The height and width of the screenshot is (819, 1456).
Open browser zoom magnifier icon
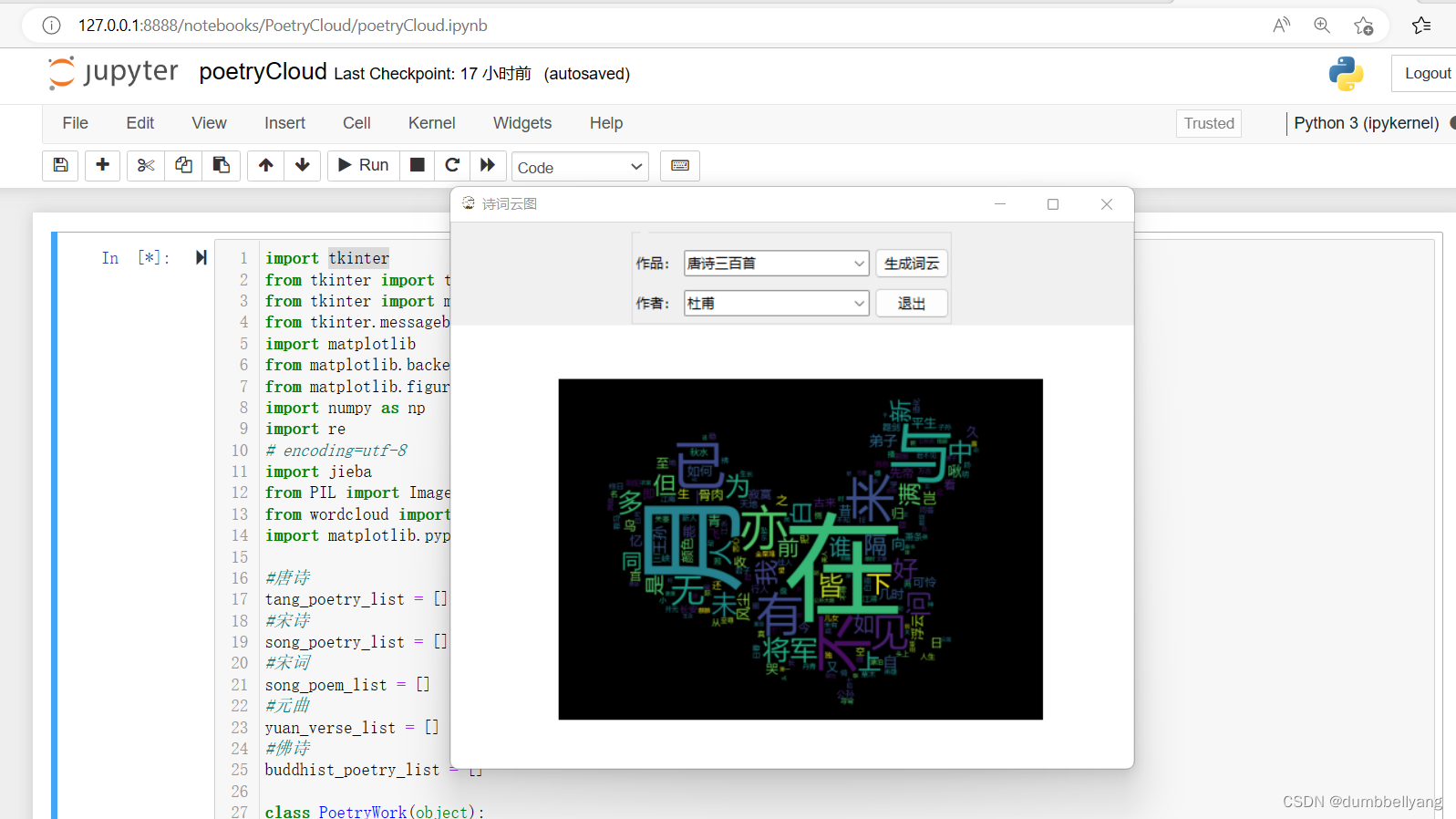(x=1322, y=26)
